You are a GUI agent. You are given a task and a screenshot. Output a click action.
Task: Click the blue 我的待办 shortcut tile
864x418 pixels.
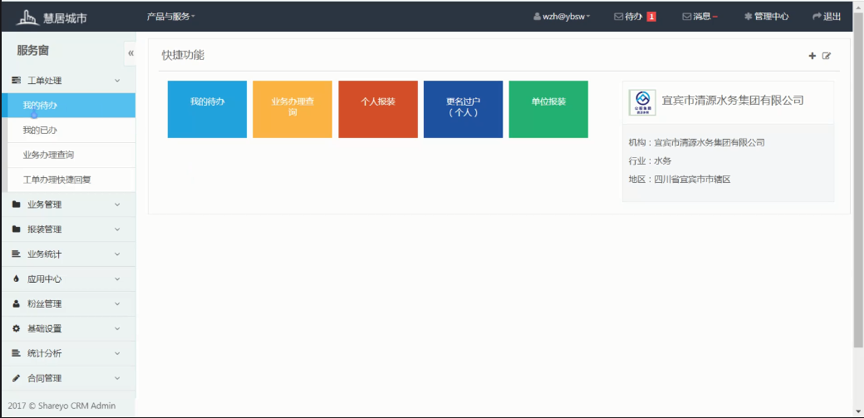207,109
